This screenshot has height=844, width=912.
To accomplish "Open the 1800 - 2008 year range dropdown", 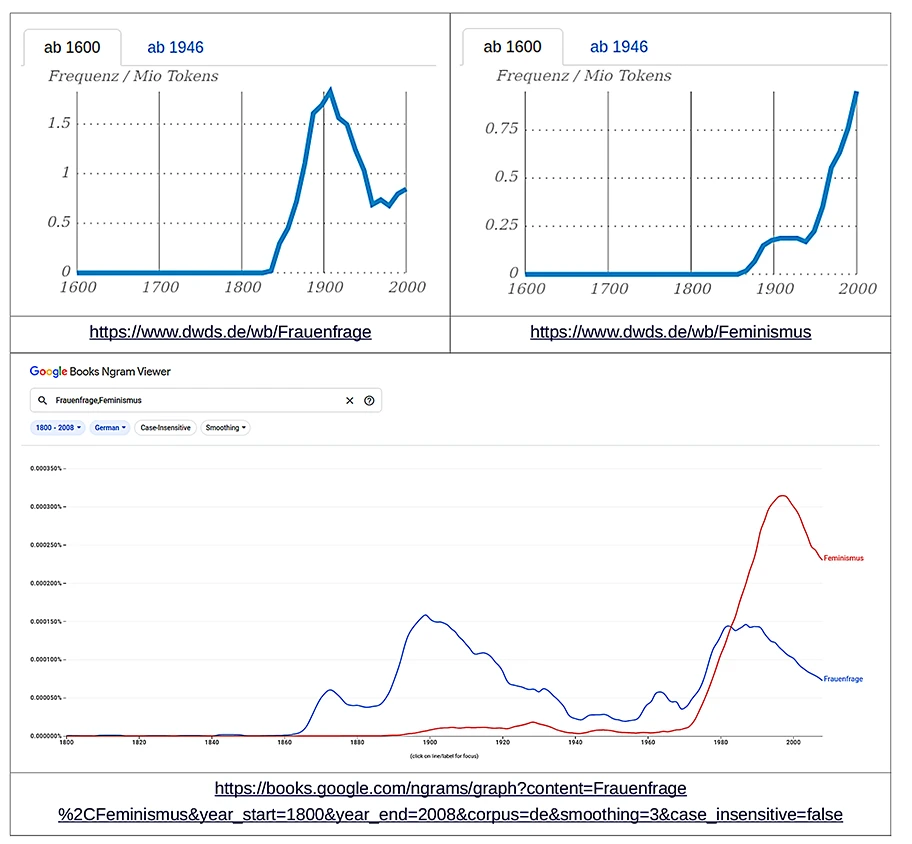I will (x=57, y=427).
